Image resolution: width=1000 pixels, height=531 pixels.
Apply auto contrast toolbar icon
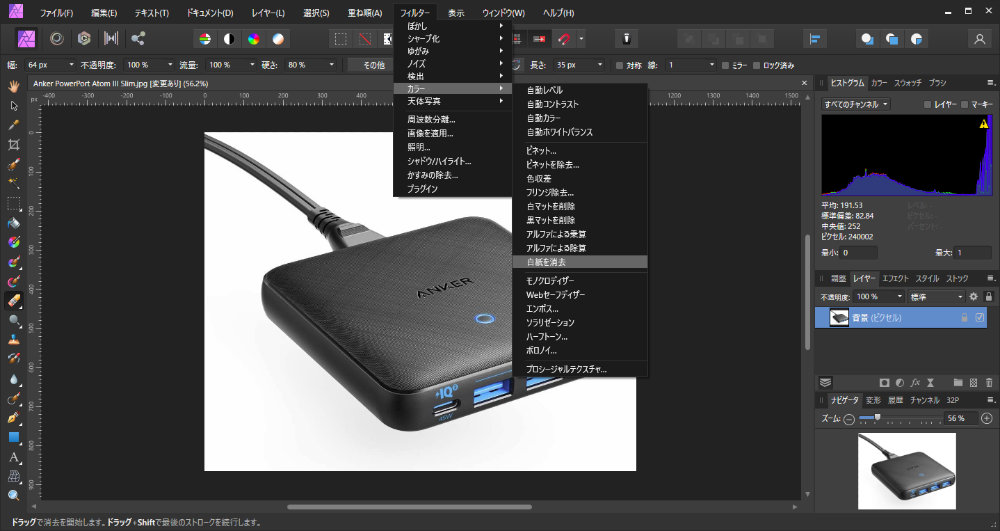coord(229,39)
